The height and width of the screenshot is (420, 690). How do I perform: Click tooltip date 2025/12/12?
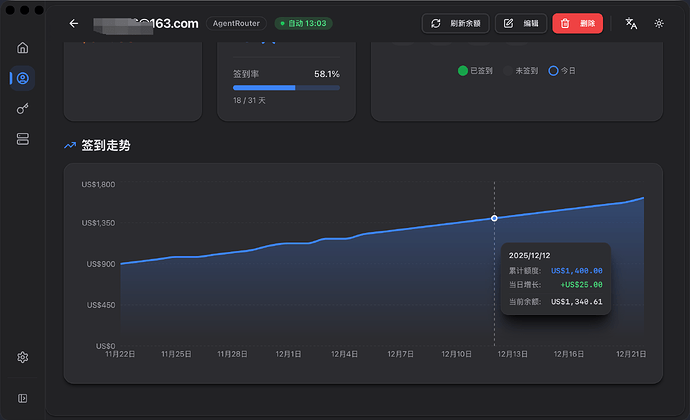pos(529,255)
